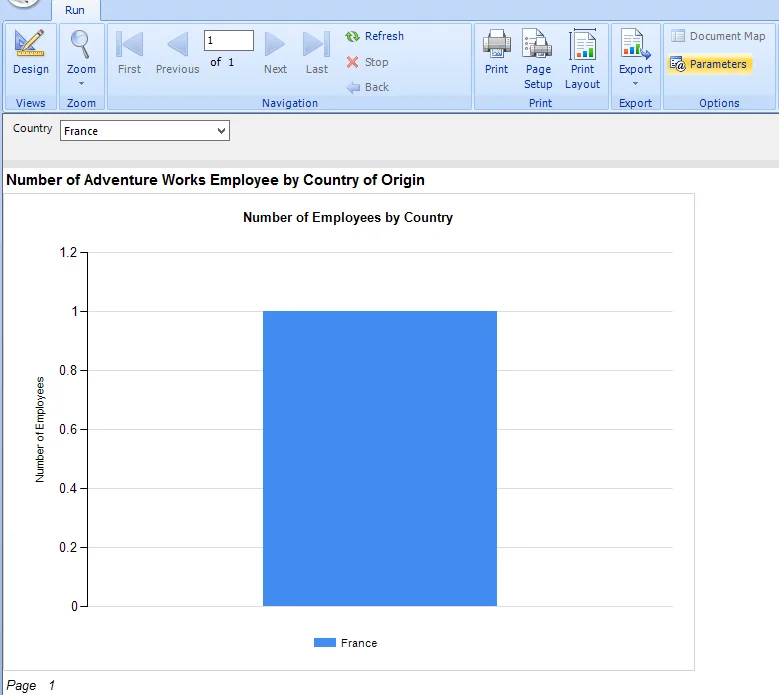The image size is (779, 695).
Task: Click the Page 1 footer text
Action: (x=30, y=686)
